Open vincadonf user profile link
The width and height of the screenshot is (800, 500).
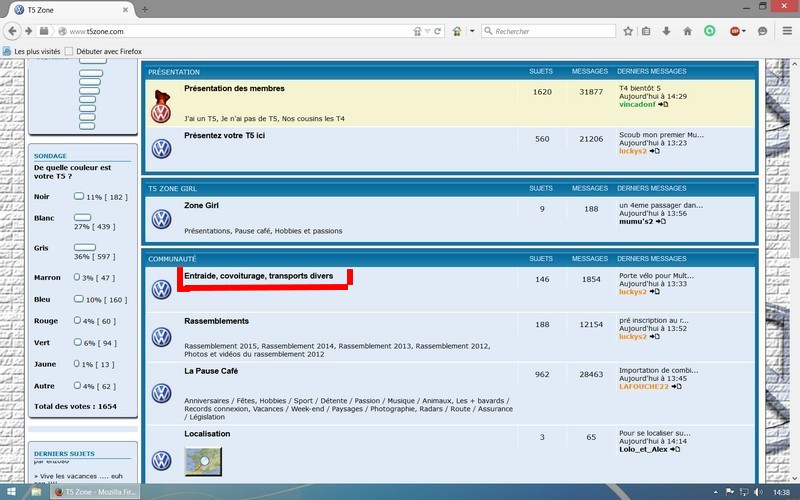[637, 105]
